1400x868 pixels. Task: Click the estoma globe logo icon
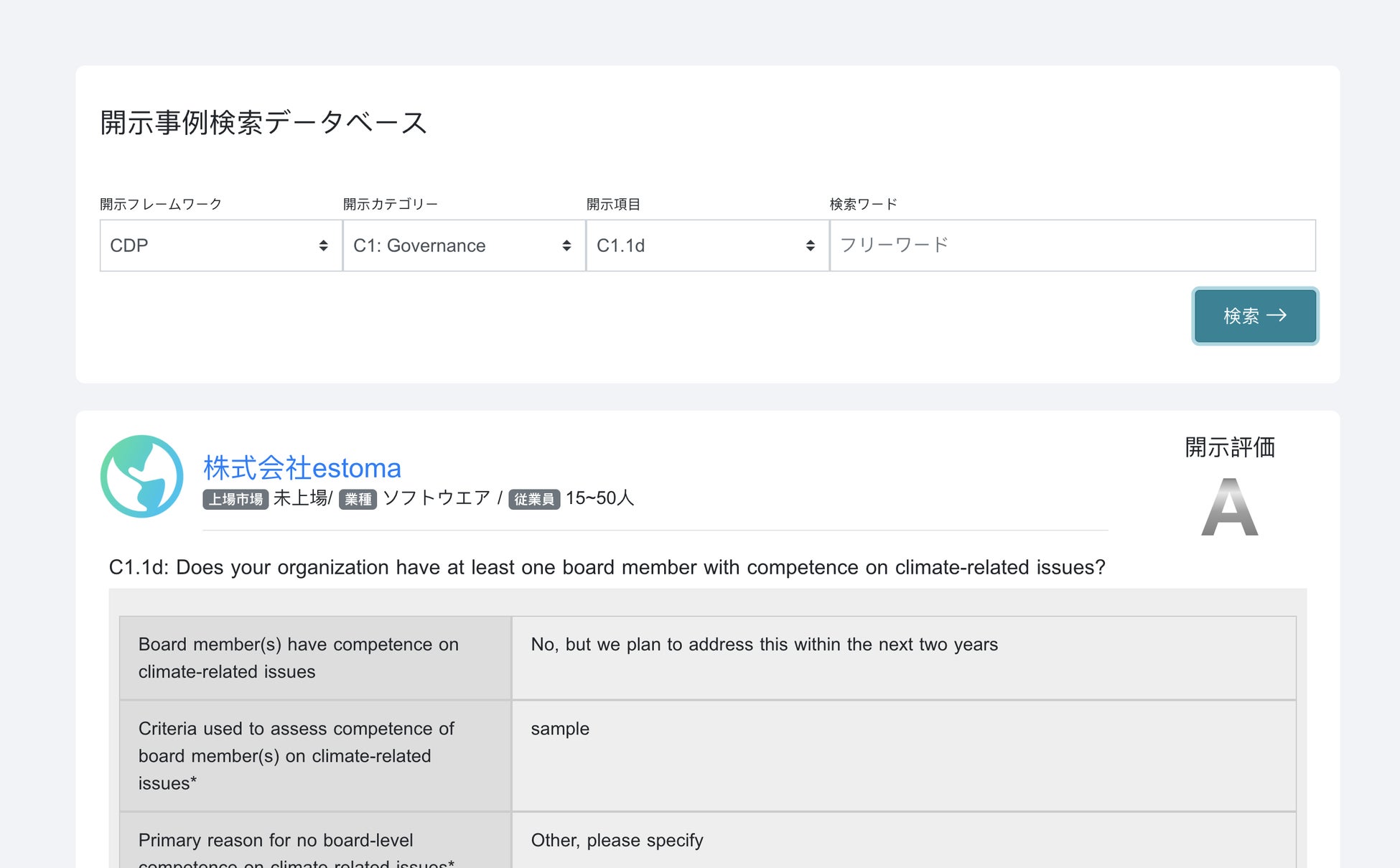tap(141, 476)
